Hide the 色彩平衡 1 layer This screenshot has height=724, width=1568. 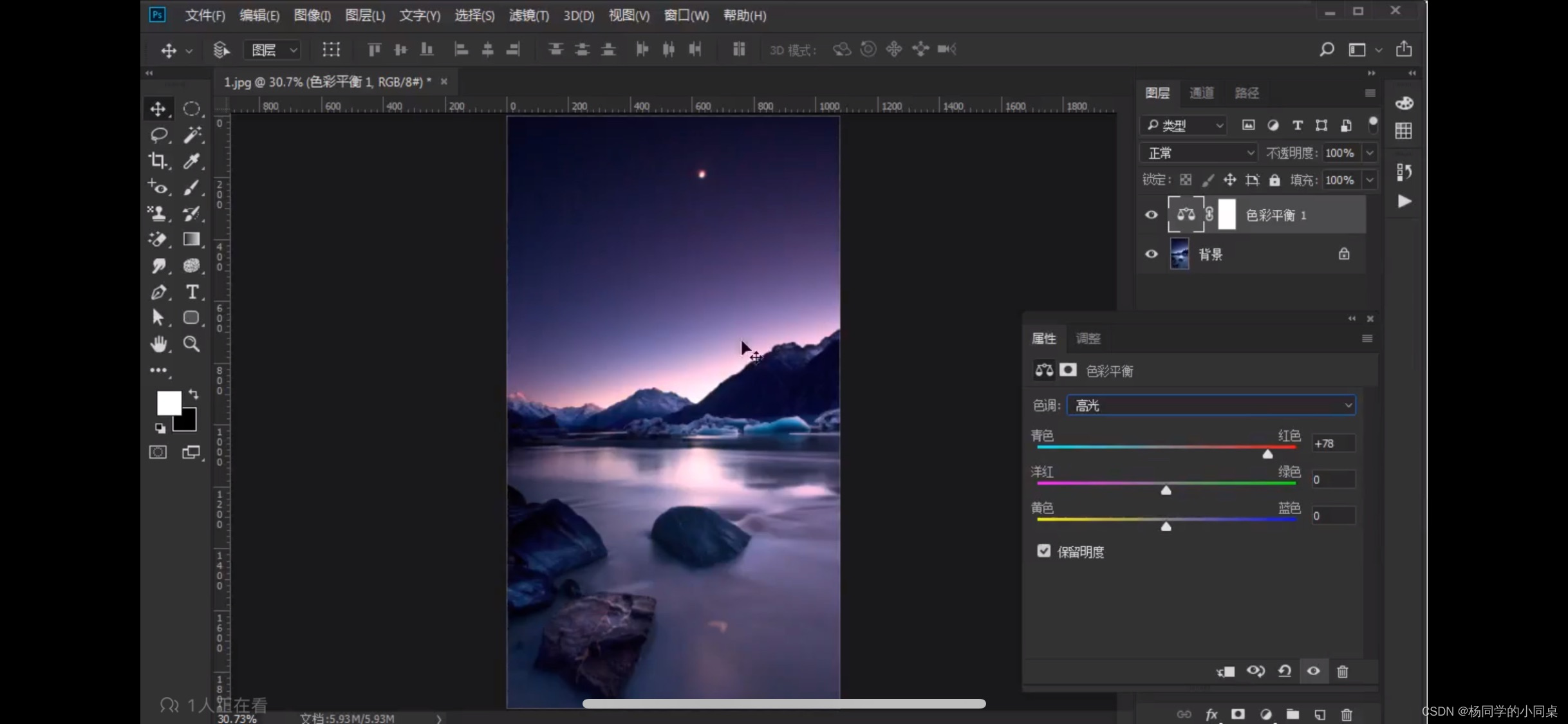[x=1152, y=215]
